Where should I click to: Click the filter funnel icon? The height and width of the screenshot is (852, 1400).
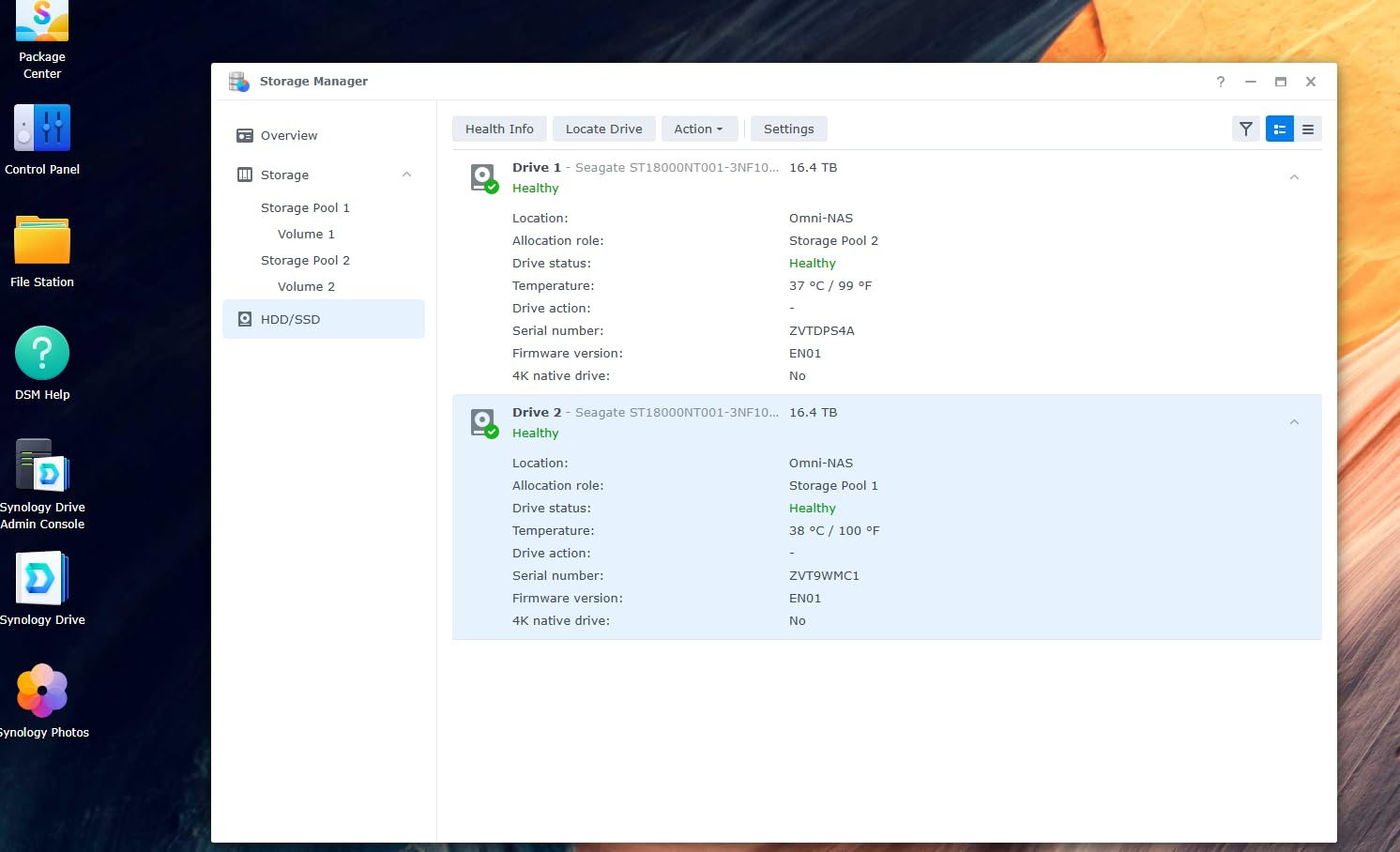click(x=1246, y=129)
